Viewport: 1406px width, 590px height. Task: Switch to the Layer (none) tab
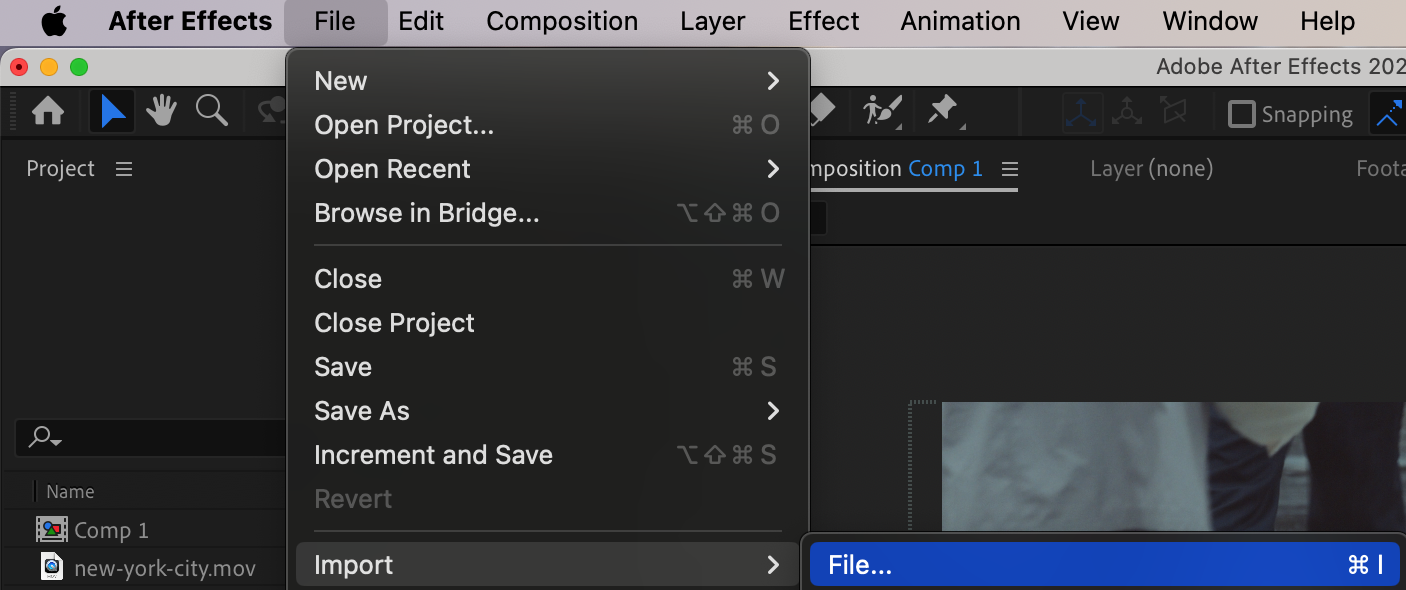point(1151,169)
